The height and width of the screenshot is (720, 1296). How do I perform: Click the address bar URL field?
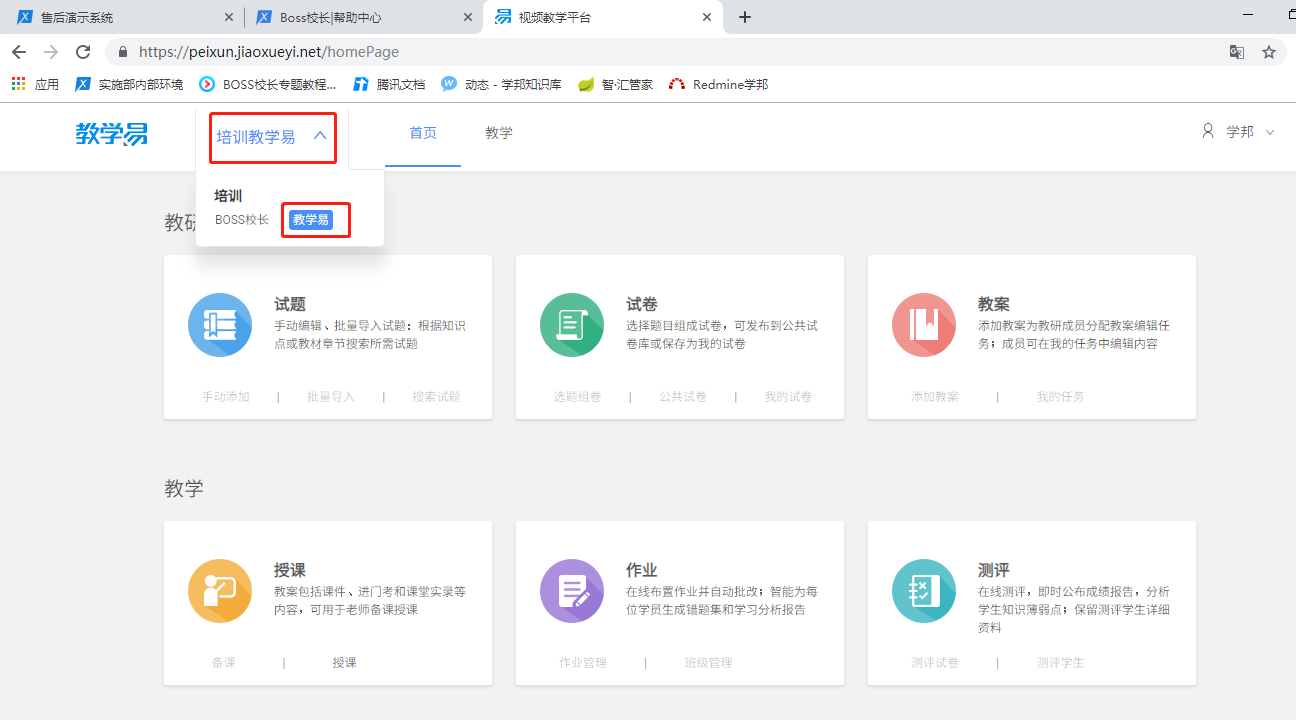click(x=670, y=52)
